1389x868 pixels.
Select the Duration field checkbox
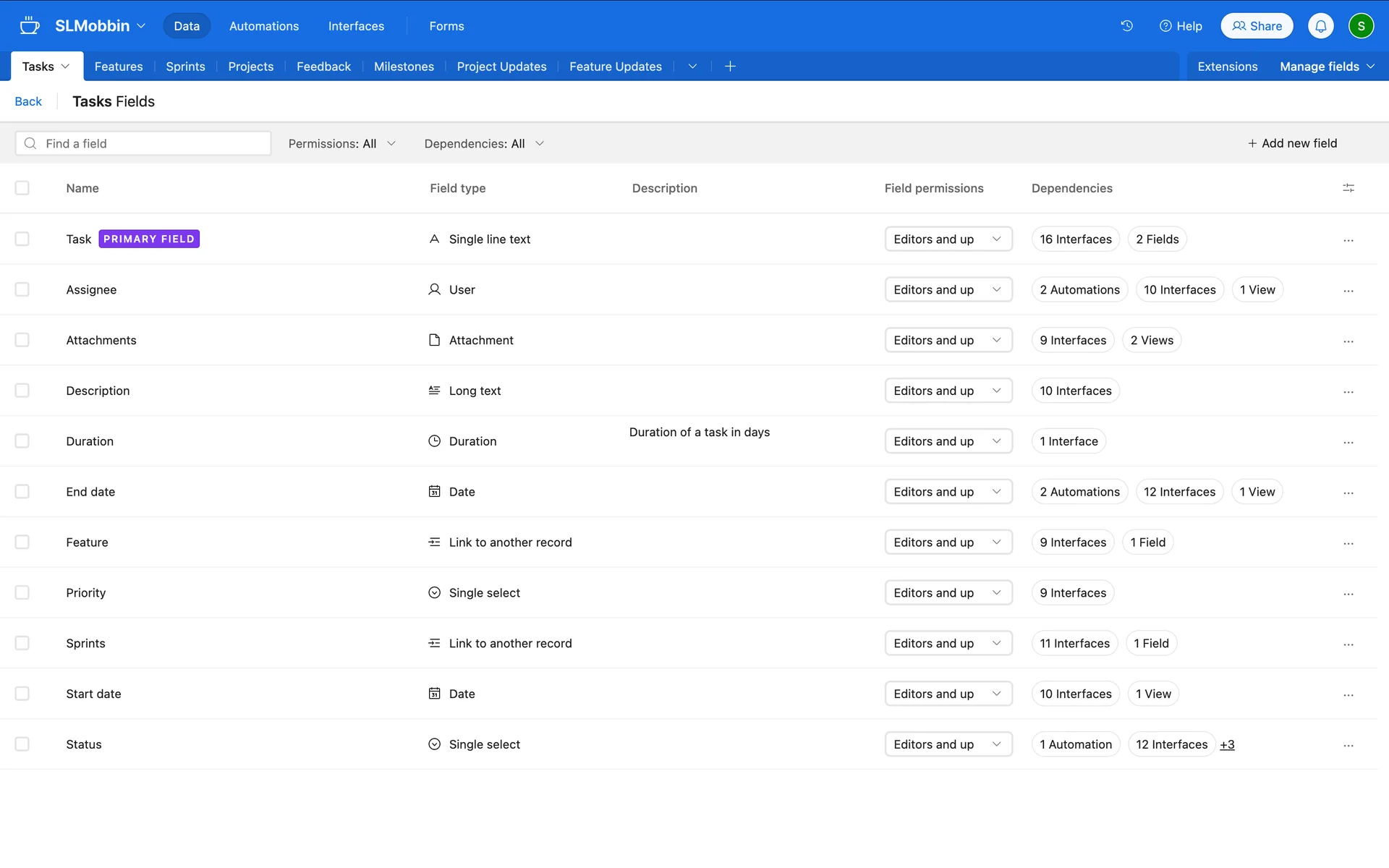pyautogui.click(x=22, y=441)
